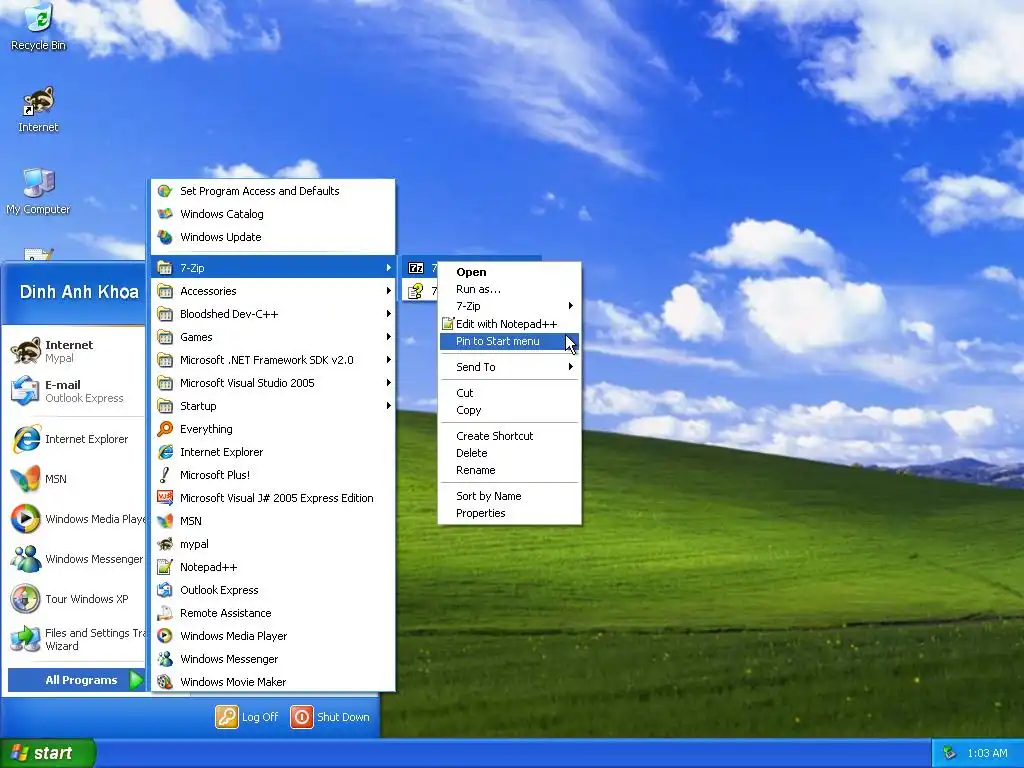1024x768 pixels.
Task: Expand the Send To submenu arrow
Action: 571,367
